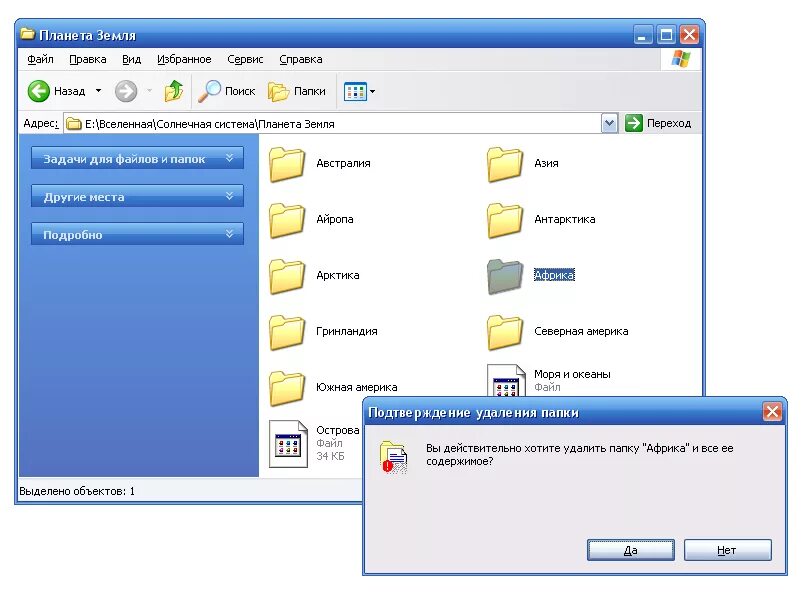806x594 pixels.
Task: Go up one folder level icon
Action: (x=174, y=91)
